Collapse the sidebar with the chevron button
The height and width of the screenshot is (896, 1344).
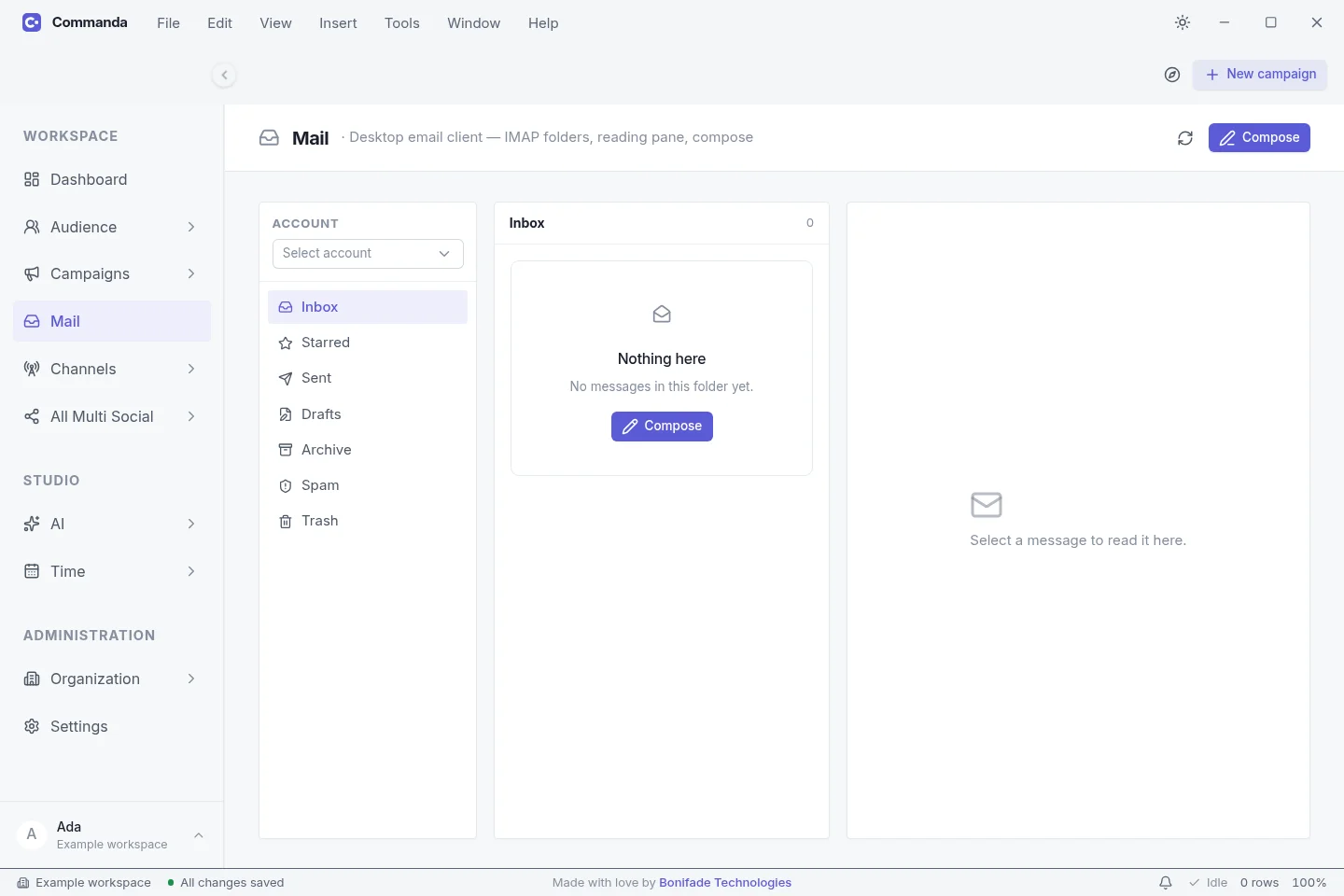(224, 75)
